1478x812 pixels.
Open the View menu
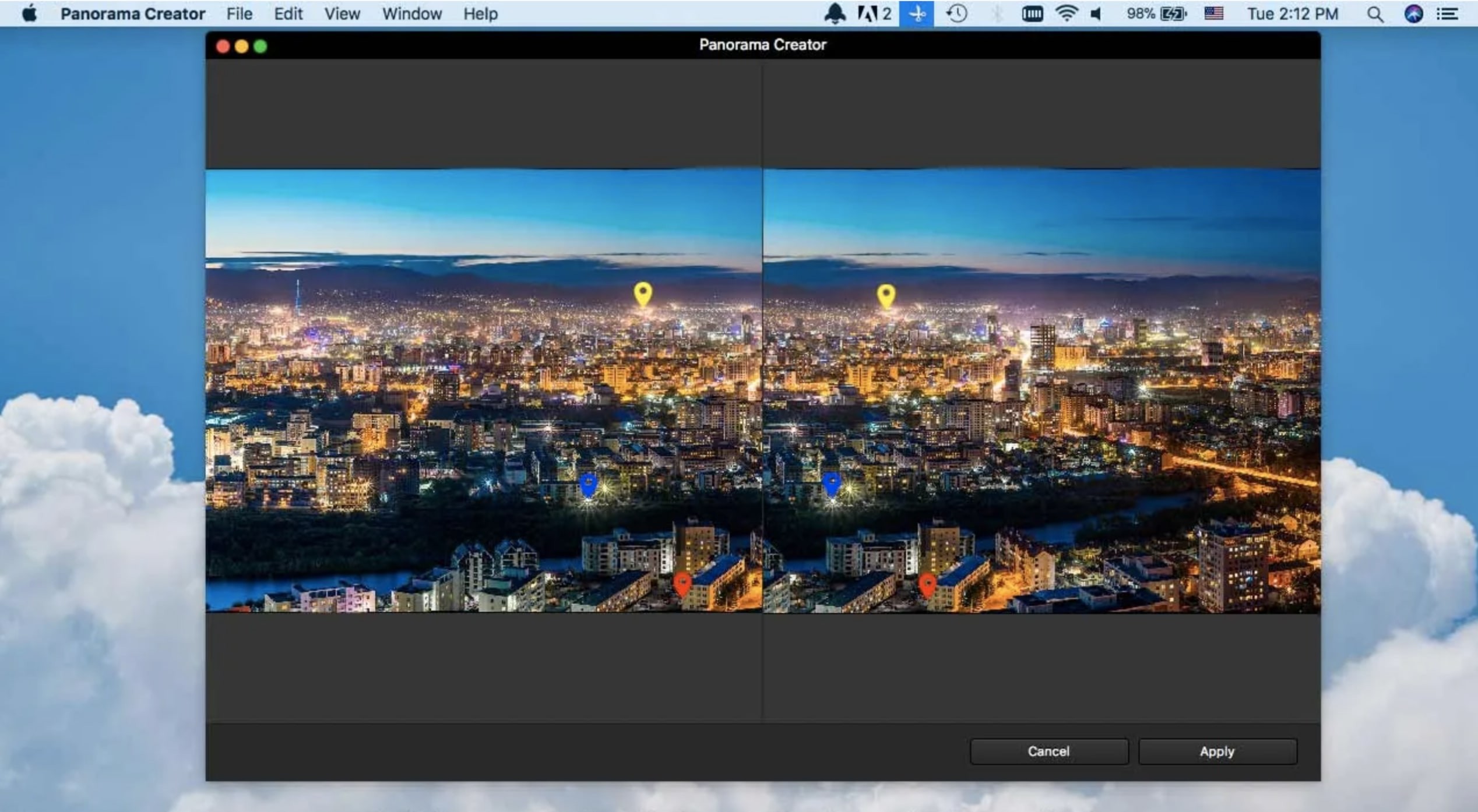(x=342, y=13)
